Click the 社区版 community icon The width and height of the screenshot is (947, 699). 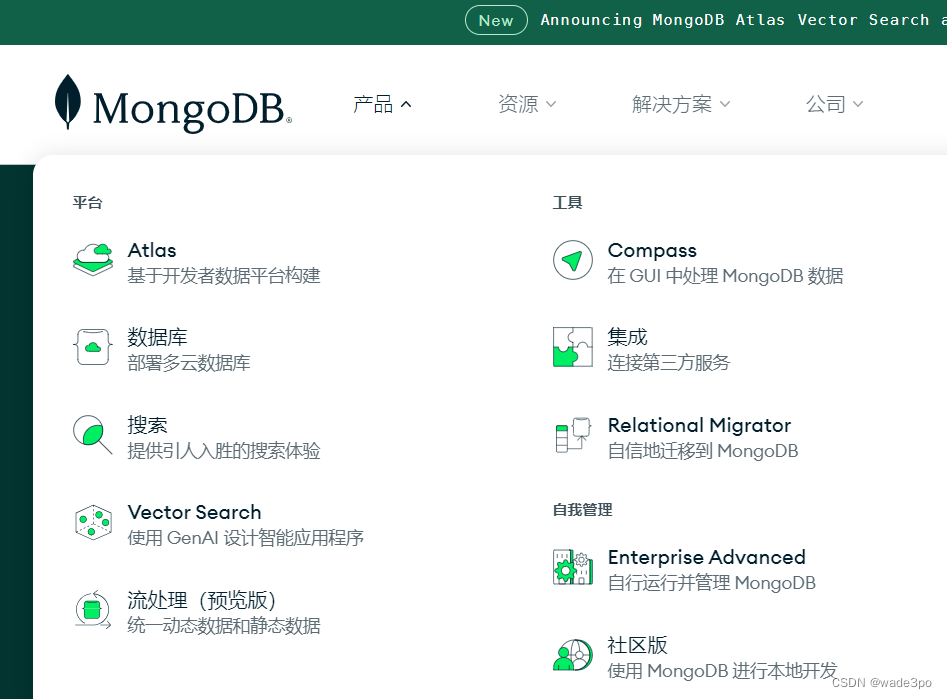pyautogui.click(x=573, y=655)
